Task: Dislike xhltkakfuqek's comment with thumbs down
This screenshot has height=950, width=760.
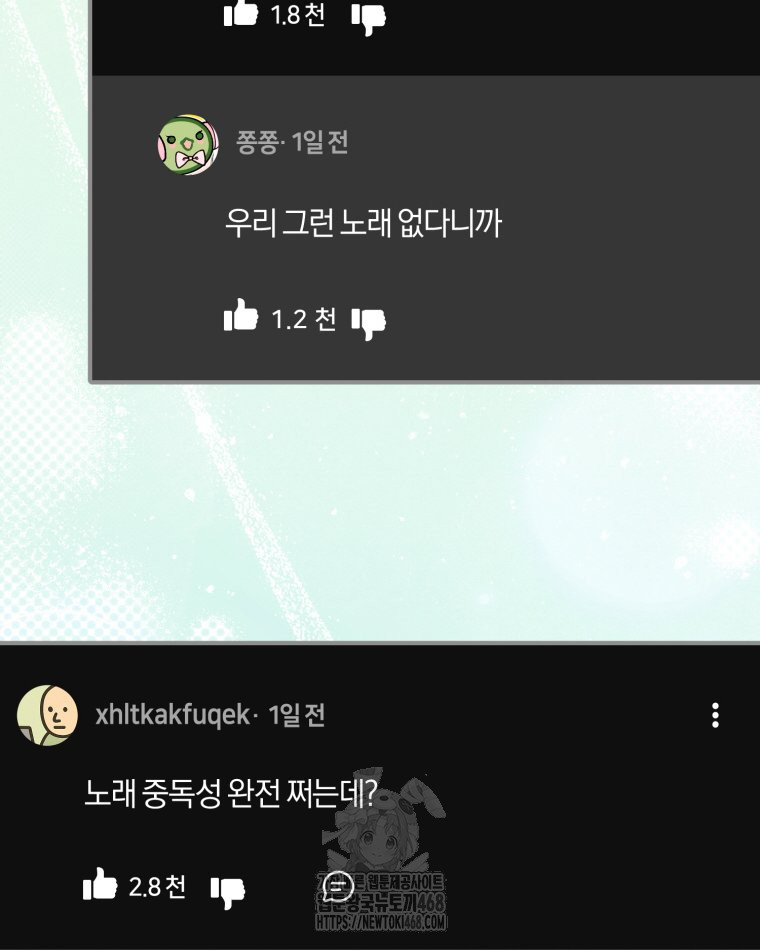Action: (228, 892)
